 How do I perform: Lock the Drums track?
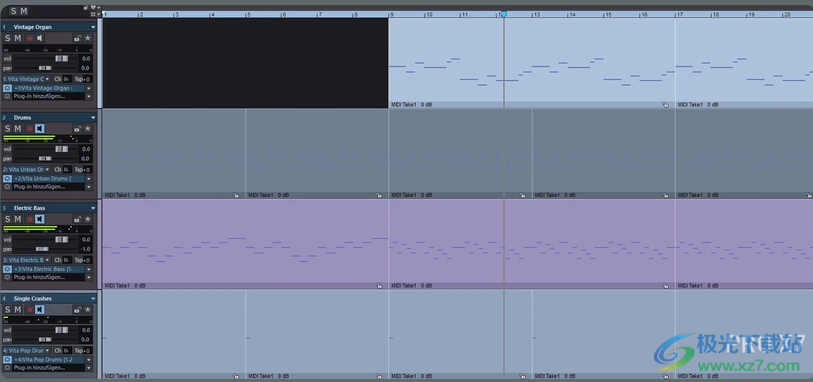tap(77, 129)
